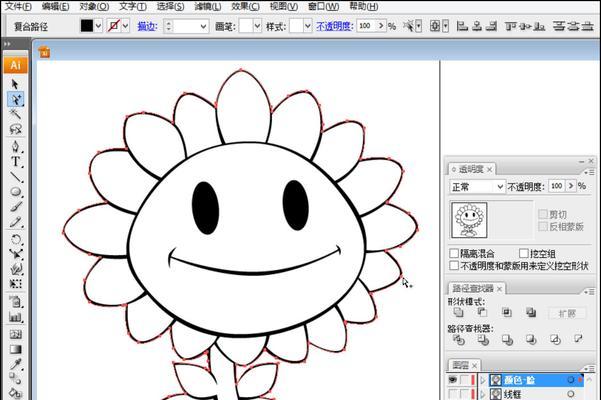This screenshot has width=601, height=400.
Task: Click the 扩展 button in pathfinder panel
Action: pos(567,313)
